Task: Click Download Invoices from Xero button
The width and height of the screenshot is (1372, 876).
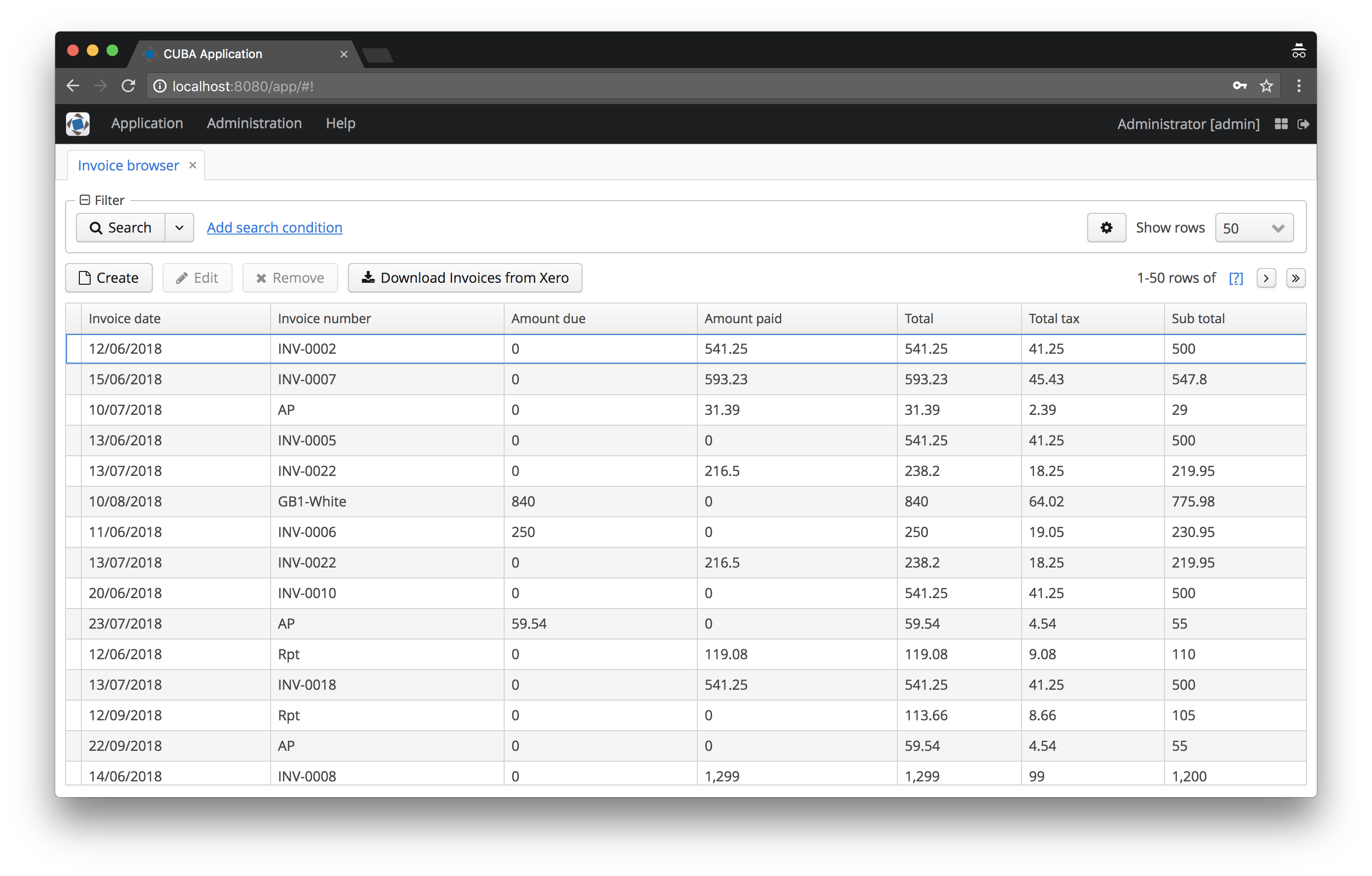Action: [465, 278]
